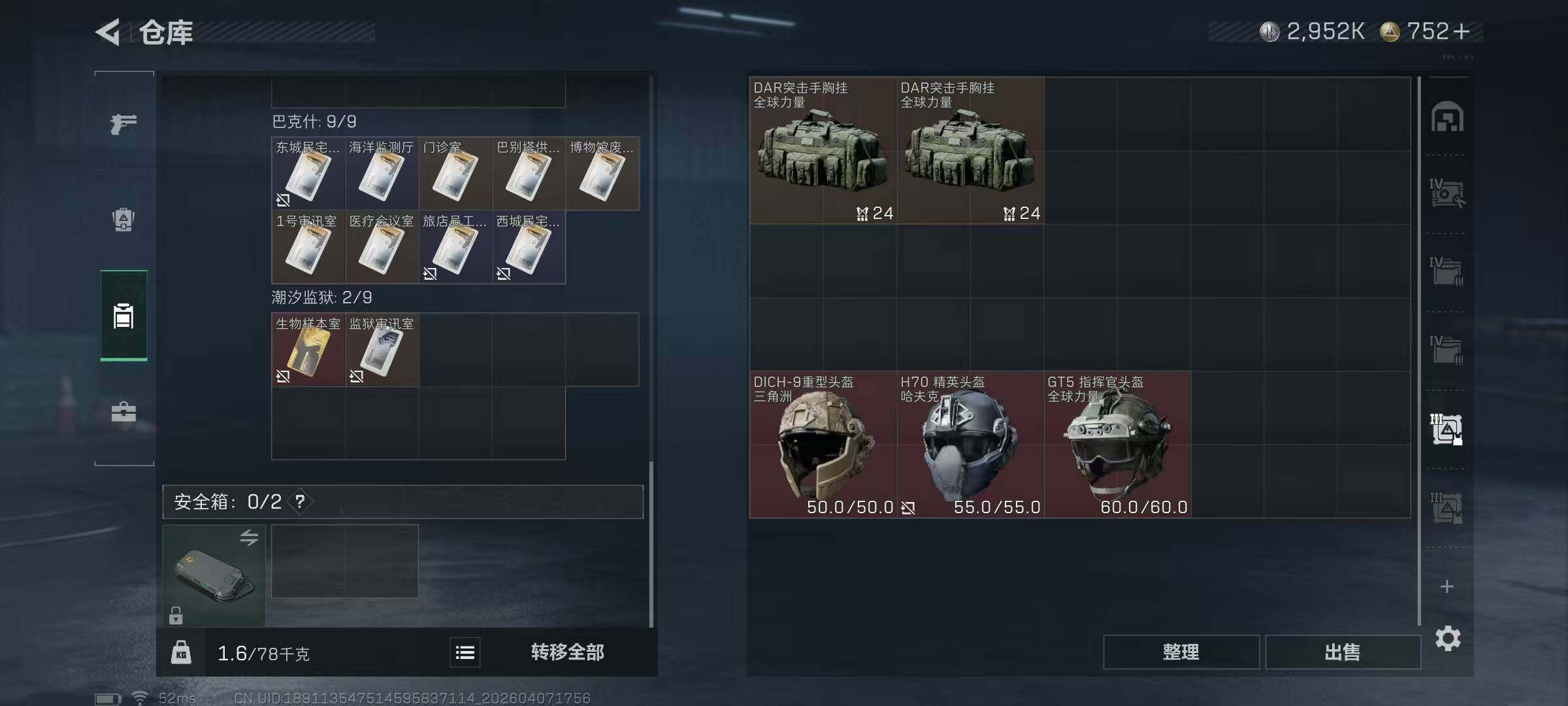This screenshot has width=1568, height=706.
Task: Switch to the selected card holder tab
Action: click(123, 315)
